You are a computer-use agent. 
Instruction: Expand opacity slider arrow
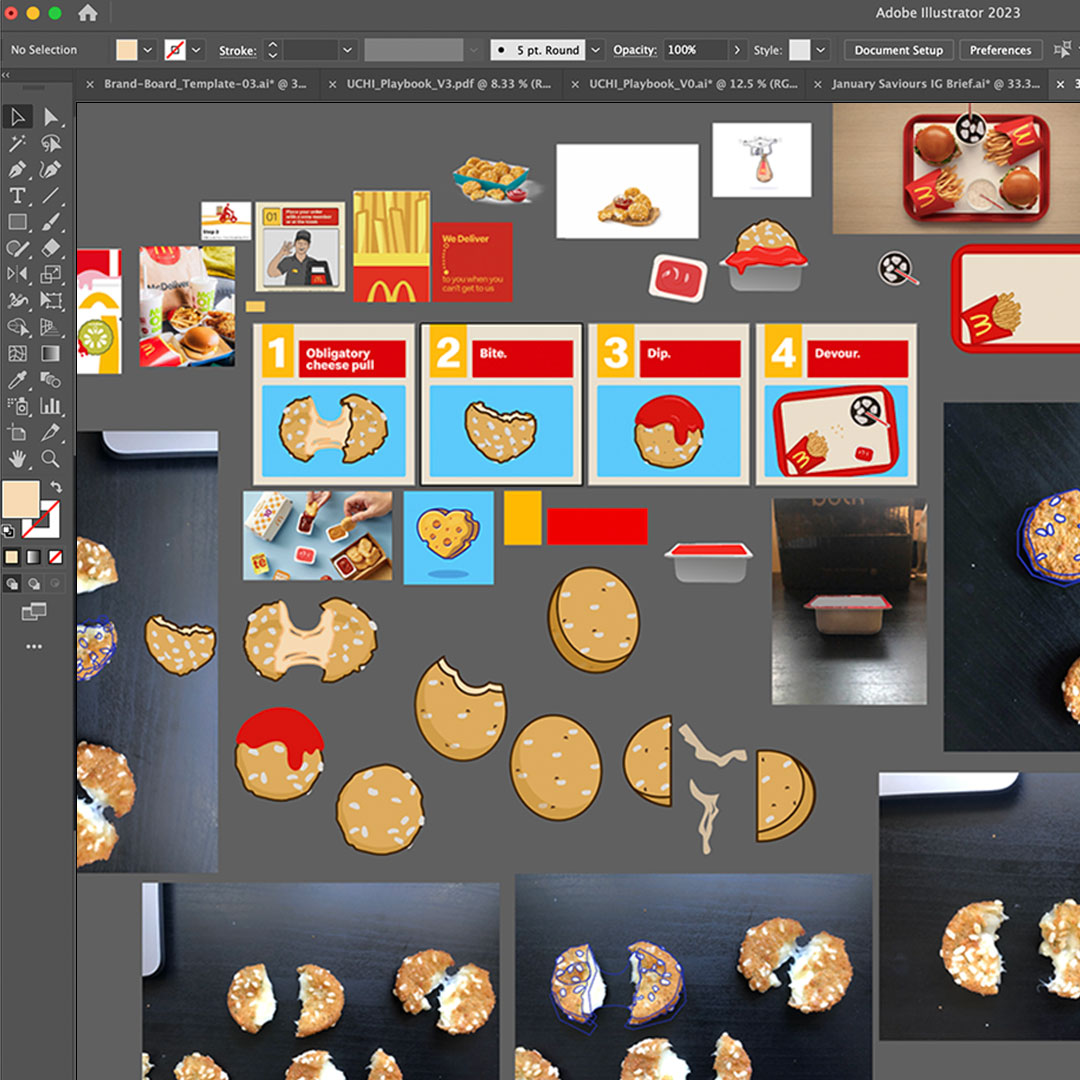click(737, 50)
